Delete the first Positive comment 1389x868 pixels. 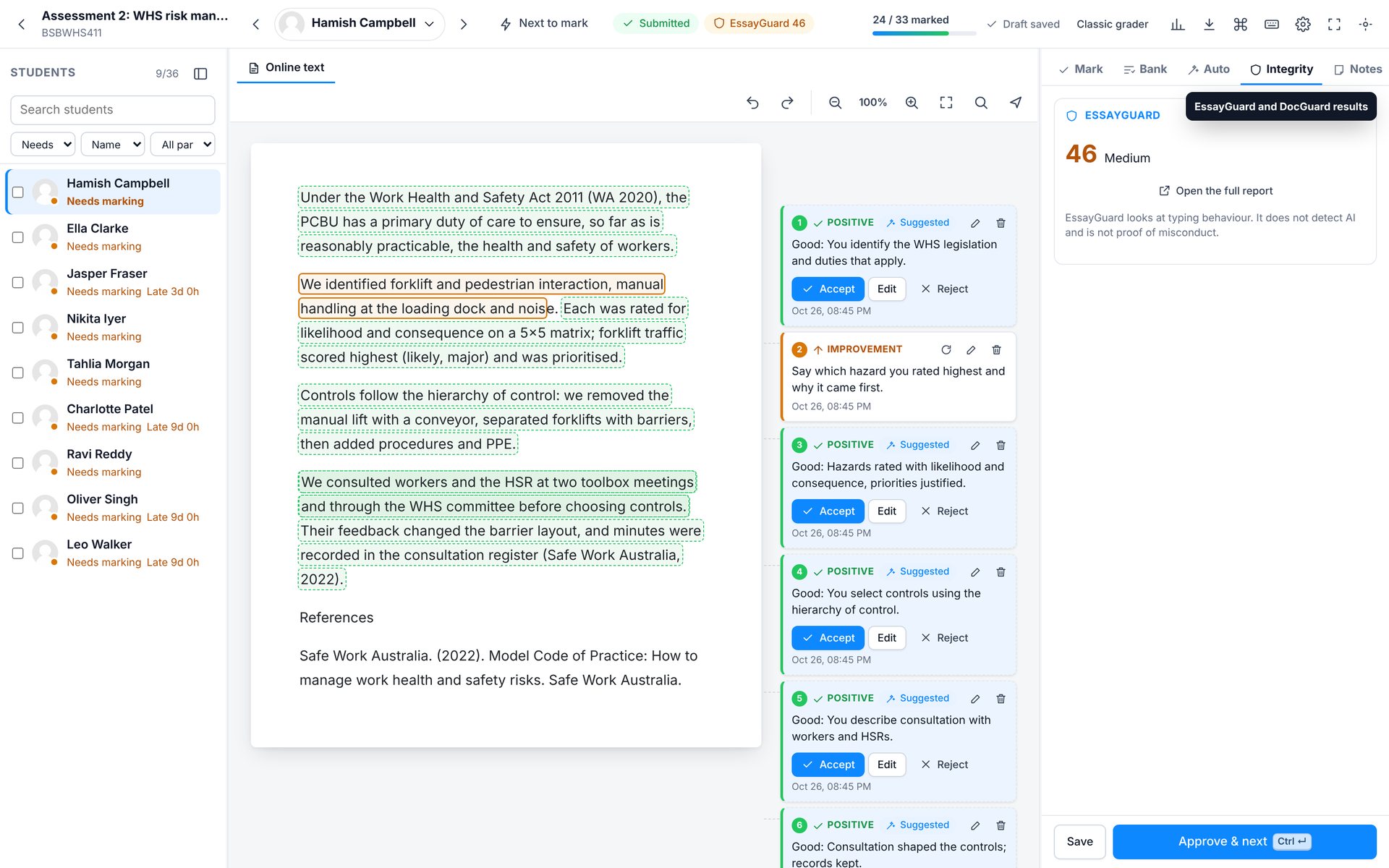[1001, 223]
